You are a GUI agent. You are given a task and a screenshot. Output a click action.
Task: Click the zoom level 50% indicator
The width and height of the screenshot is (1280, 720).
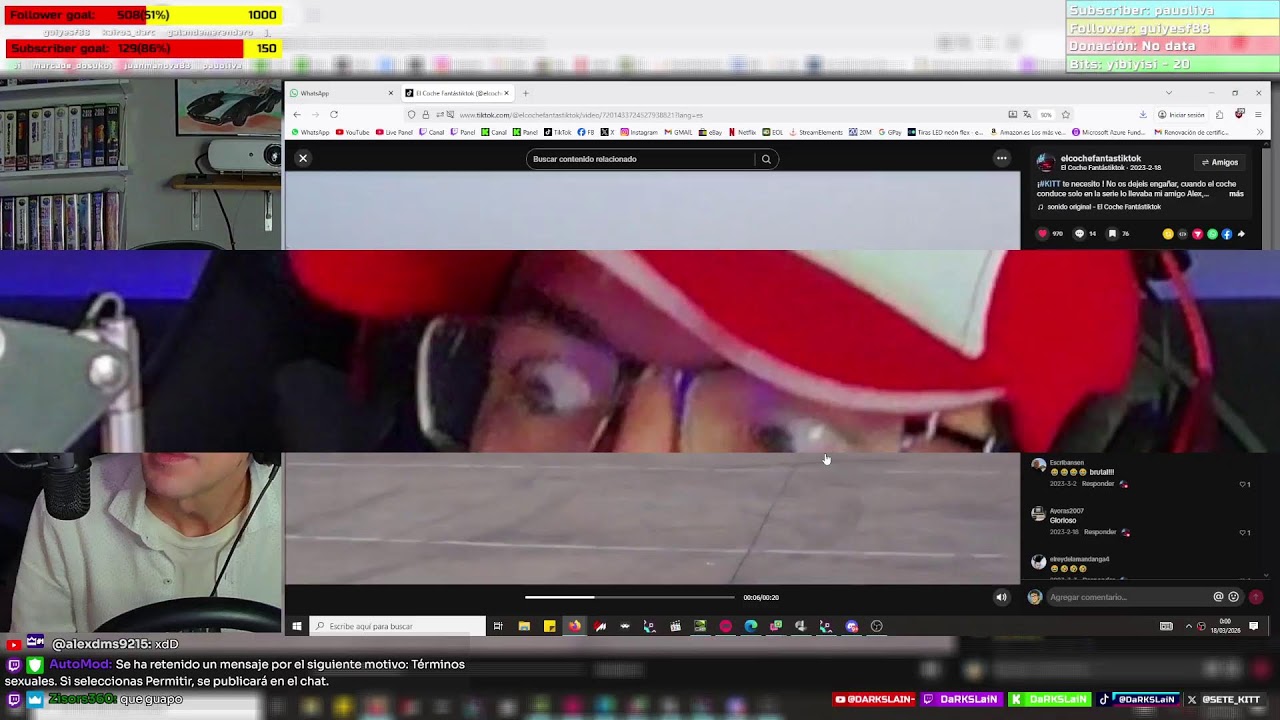(1046, 115)
